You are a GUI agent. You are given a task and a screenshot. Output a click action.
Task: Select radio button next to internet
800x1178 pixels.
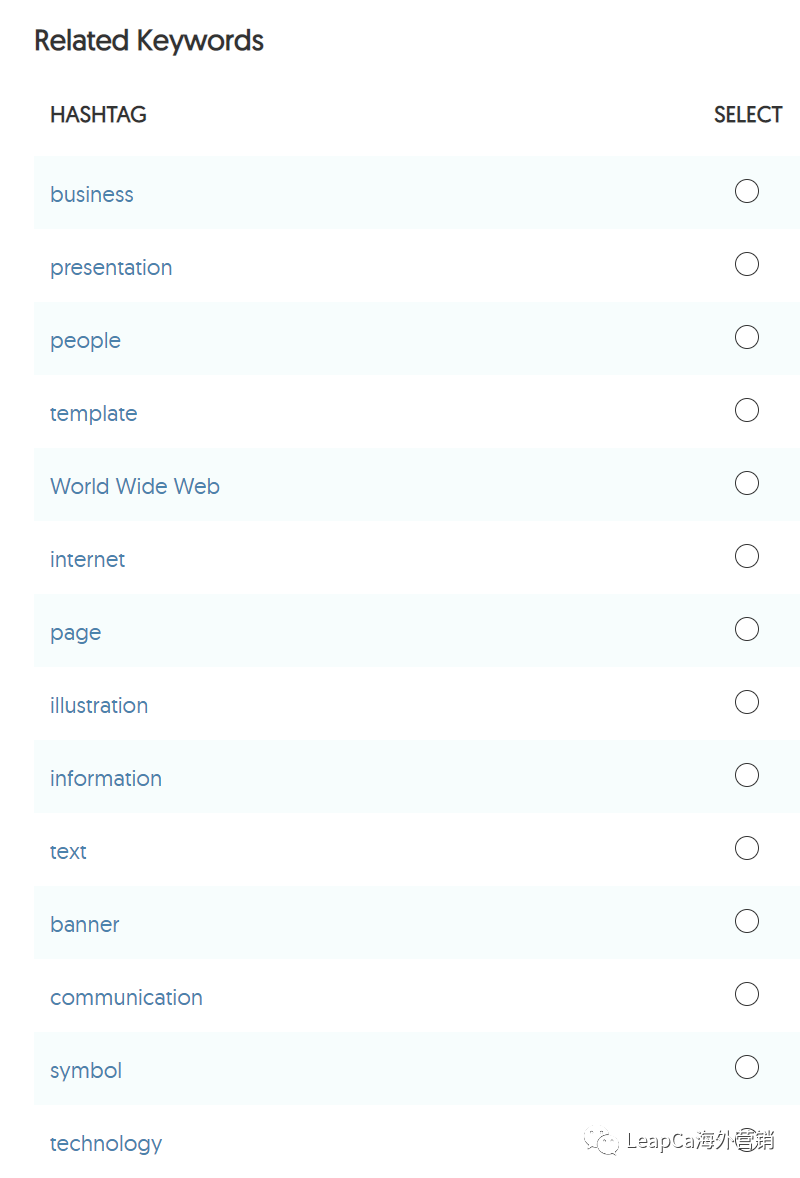[746, 556]
